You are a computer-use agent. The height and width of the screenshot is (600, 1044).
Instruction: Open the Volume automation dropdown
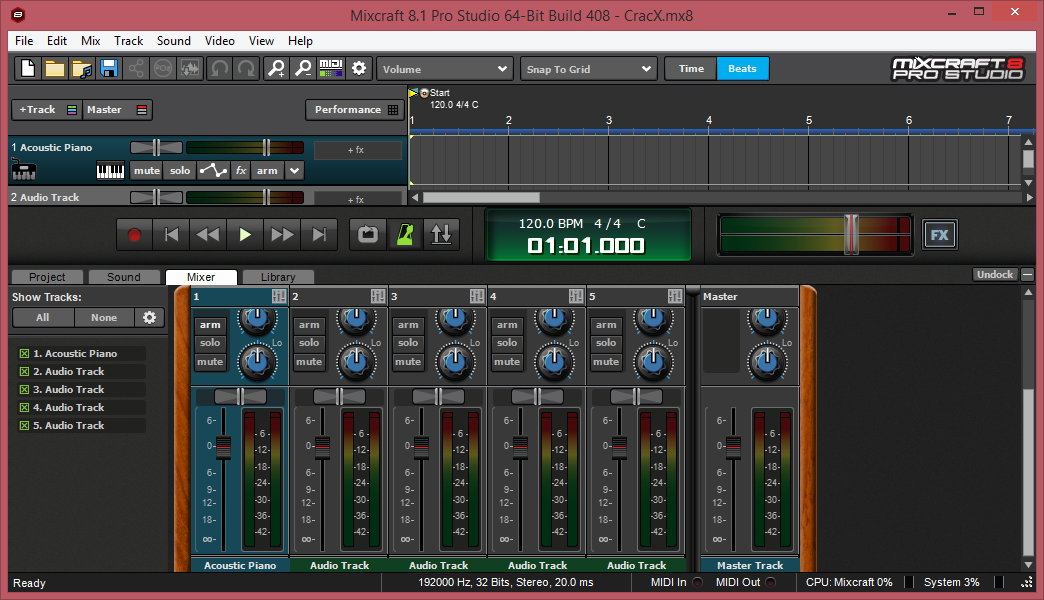(445, 69)
